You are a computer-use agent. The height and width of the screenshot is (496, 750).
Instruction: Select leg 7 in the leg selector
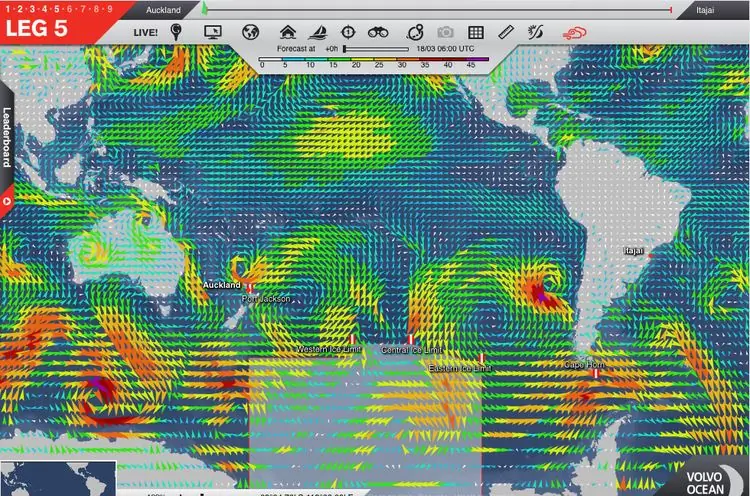83,9
